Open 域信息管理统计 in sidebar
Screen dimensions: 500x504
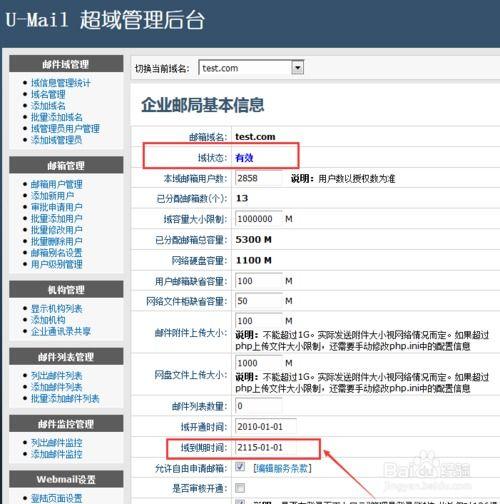point(61,83)
